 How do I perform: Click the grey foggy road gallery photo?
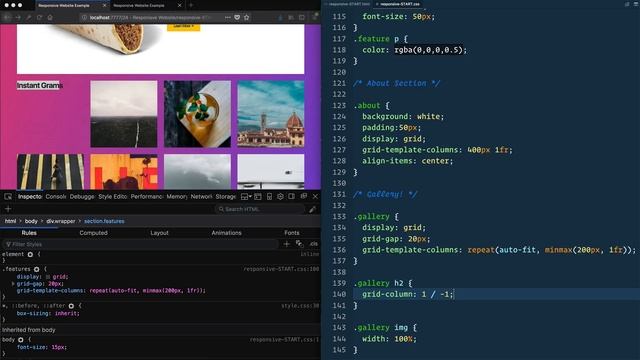pos(124,114)
